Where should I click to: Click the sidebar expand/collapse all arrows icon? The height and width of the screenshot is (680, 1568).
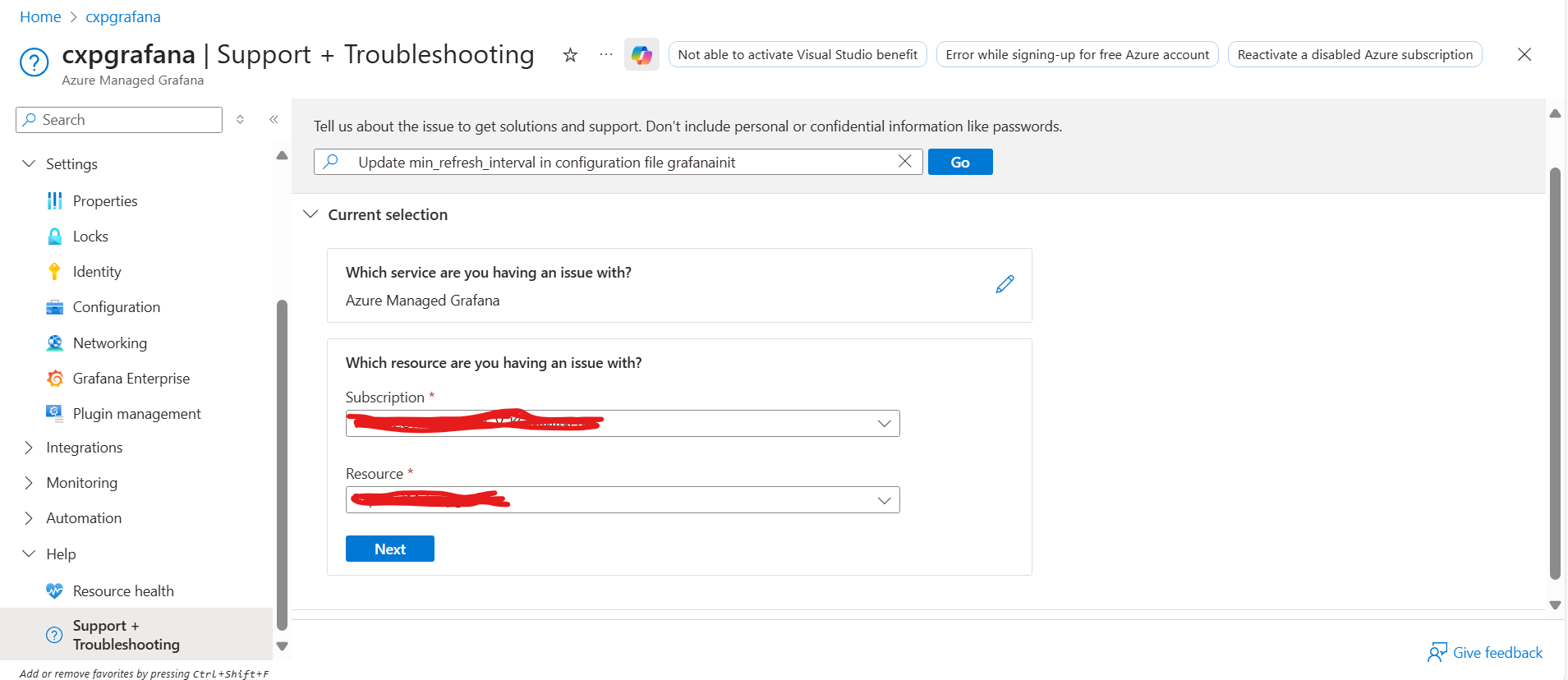point(240,120)
